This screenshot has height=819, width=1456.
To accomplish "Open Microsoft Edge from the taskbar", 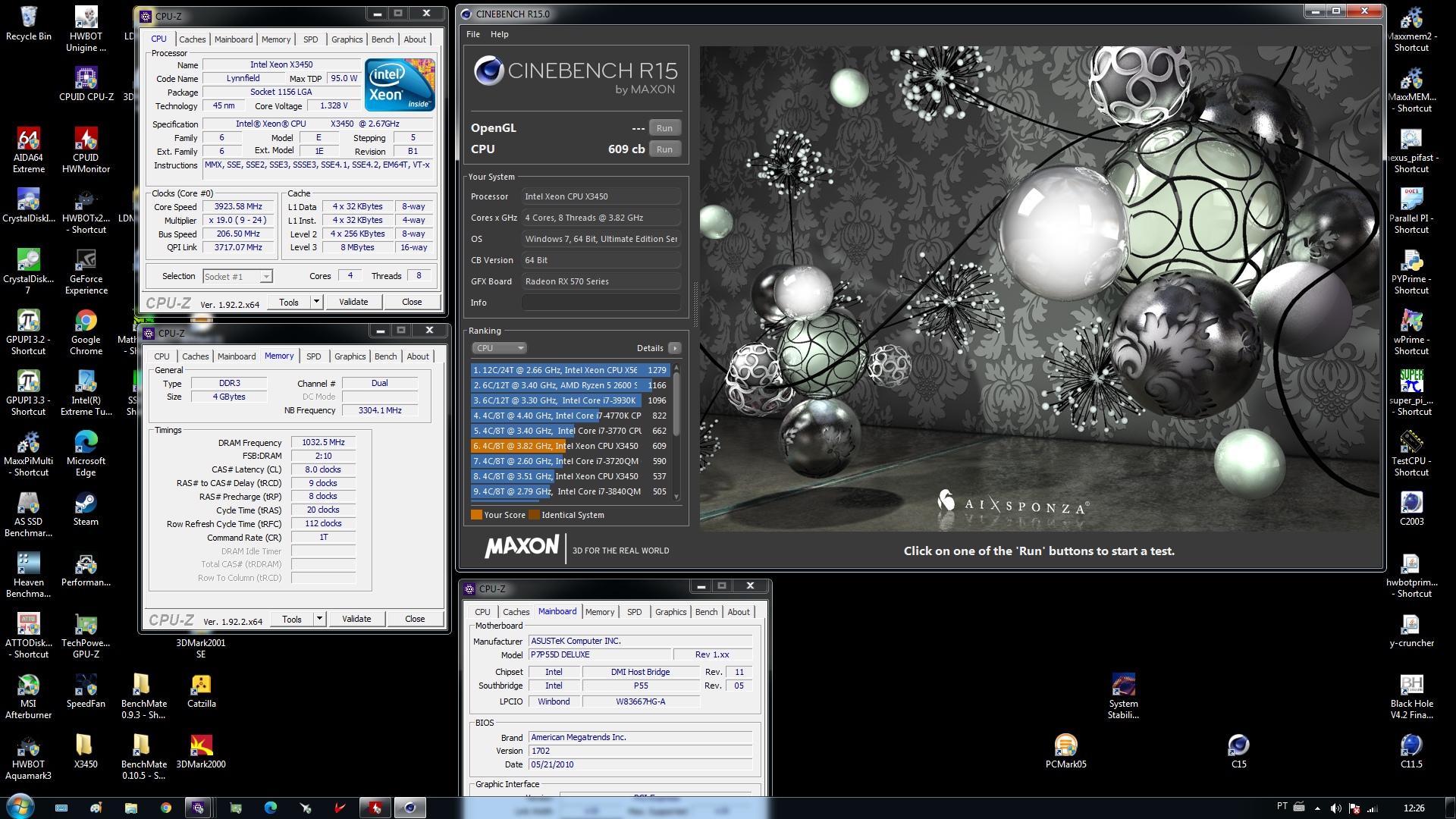I will (x=271, y=808).
